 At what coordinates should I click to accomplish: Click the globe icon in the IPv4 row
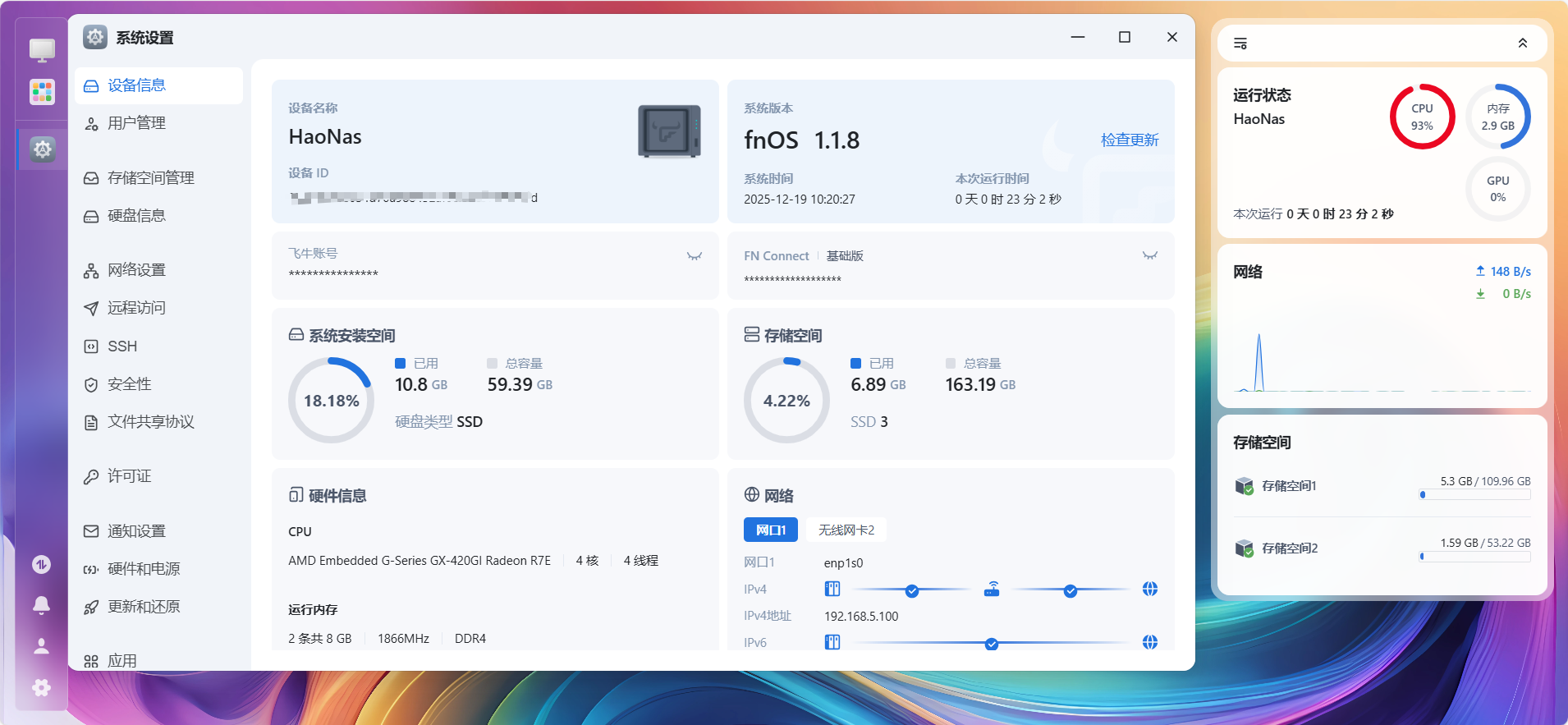click(x=1149, y=589)
